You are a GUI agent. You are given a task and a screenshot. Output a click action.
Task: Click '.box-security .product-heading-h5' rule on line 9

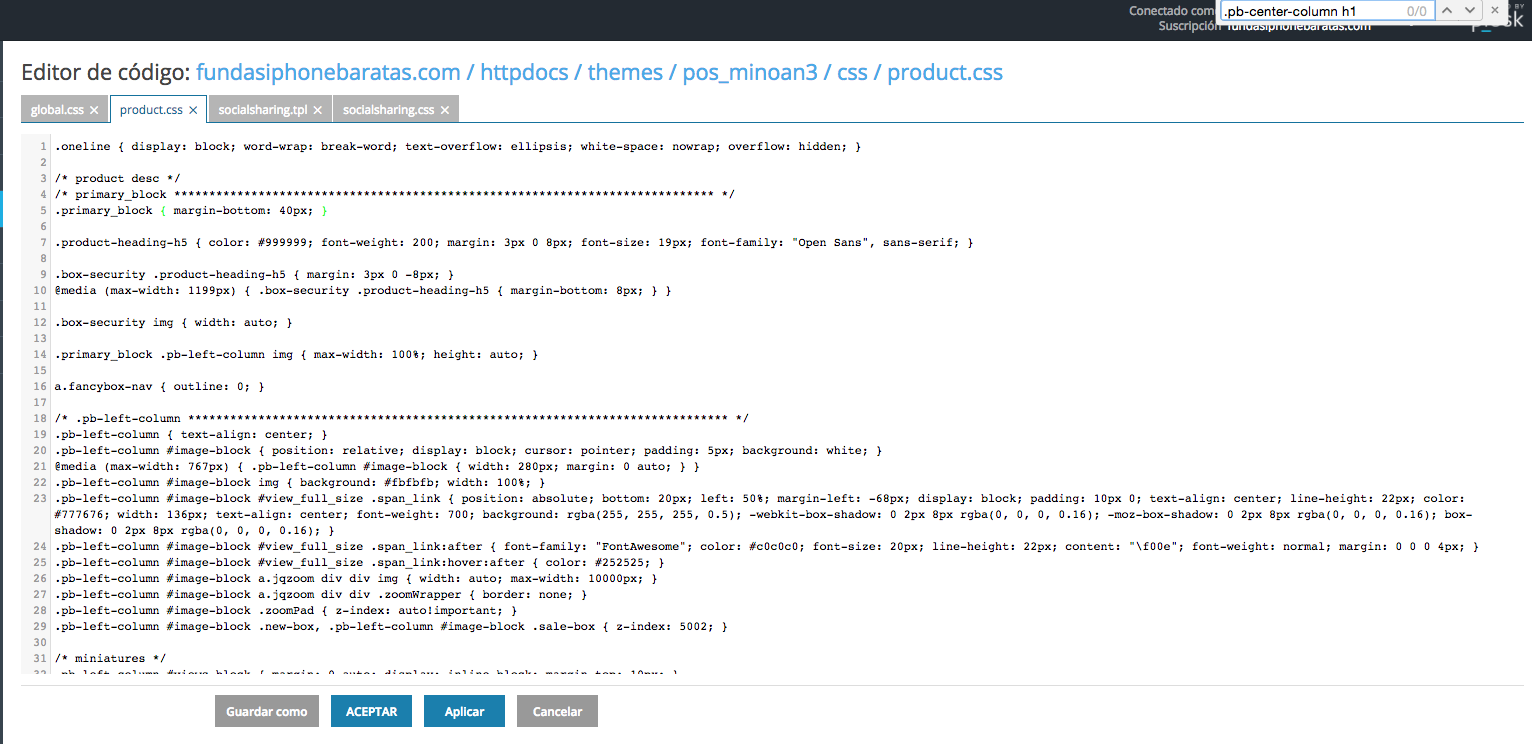255,274
